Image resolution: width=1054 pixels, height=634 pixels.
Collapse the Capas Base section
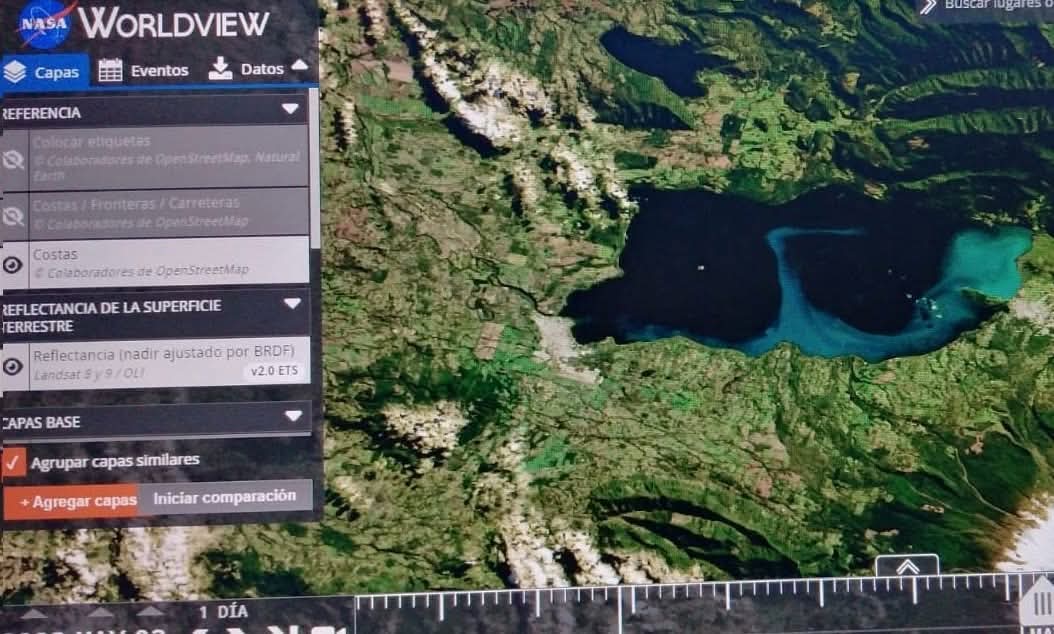(294, 415)
